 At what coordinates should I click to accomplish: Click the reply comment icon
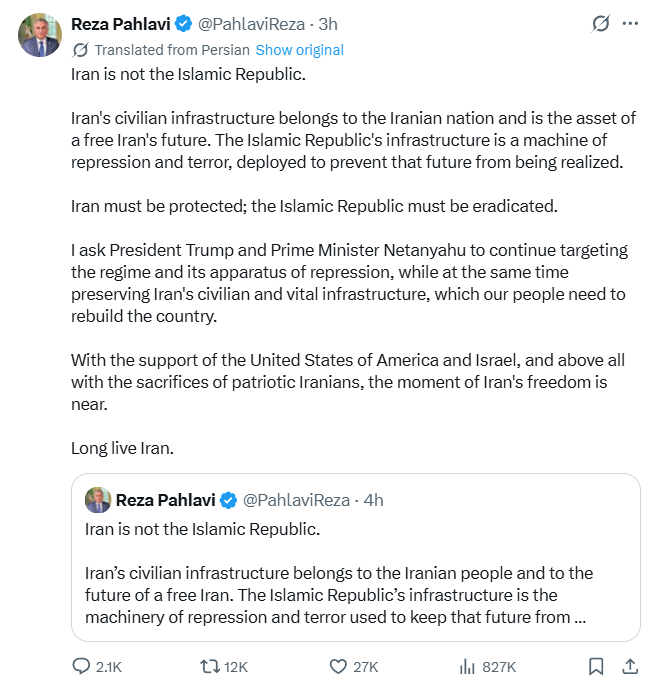pyautogui.click(x=82, y=666)
